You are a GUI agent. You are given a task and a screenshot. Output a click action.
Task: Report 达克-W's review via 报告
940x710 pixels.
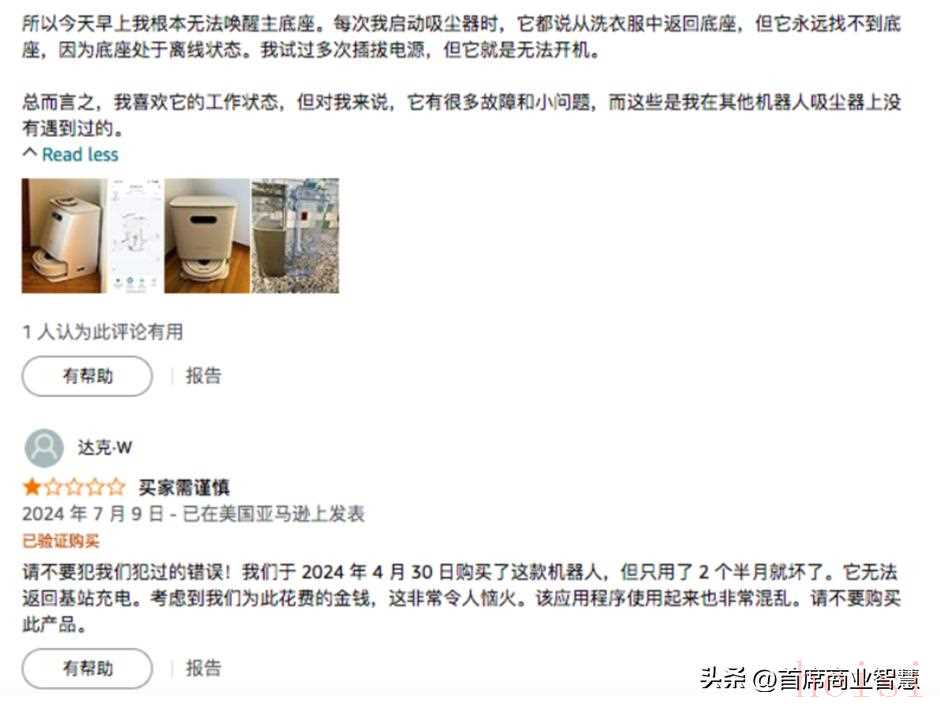coord(203,668)
